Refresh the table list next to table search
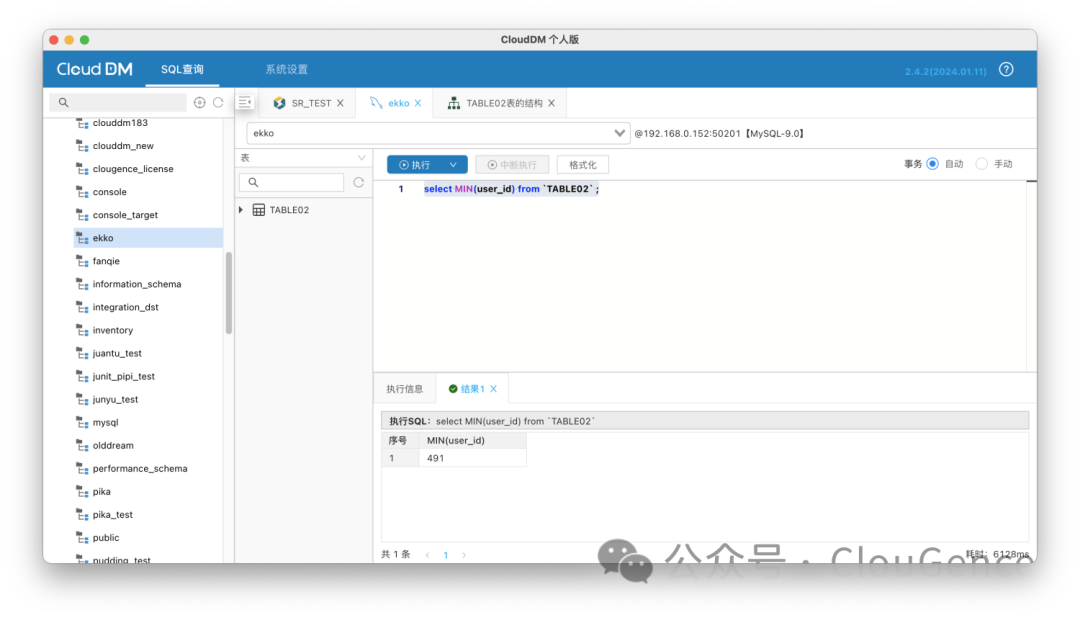The width and height of the screenshot is (1080, 620). [359, 183]
